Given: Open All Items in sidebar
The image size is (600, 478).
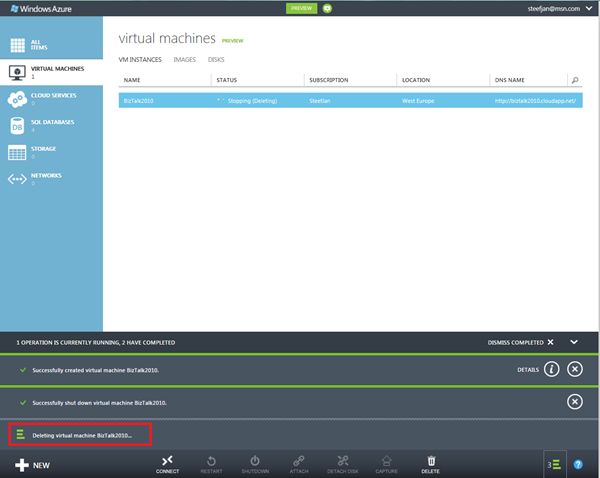Looking at the screenshot, I should pos(51,45).
